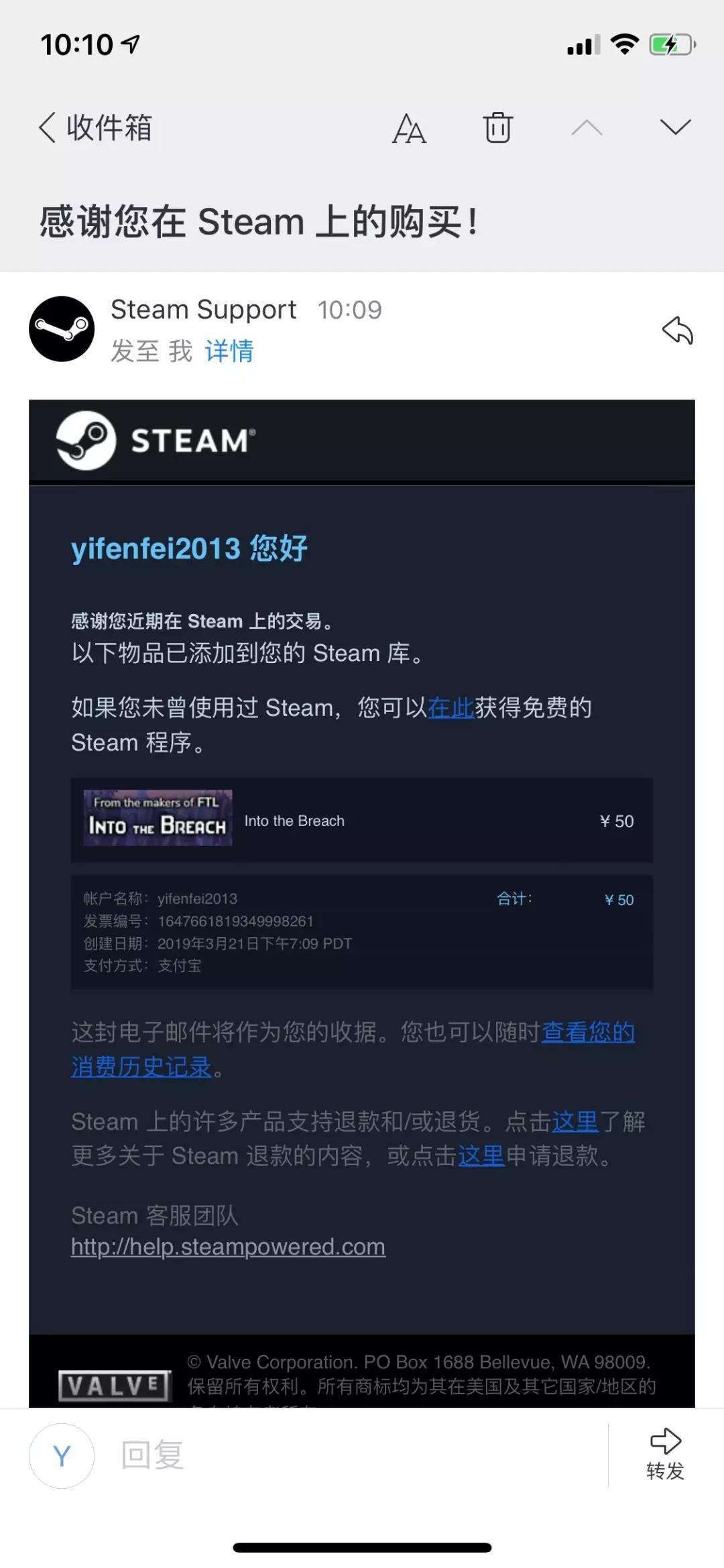Image resolution: width=724 pixels, height=1568 pixels.
Task: Open the second 这里 refund request link
Action: 481,1155
